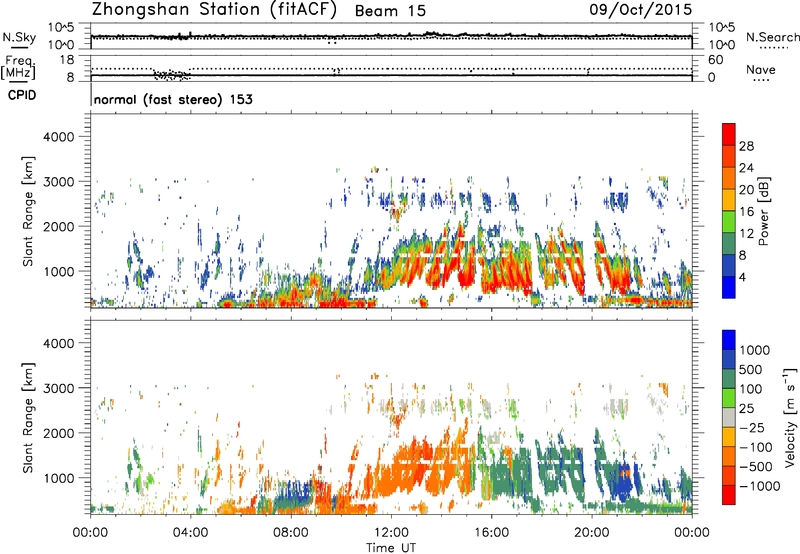
Task: Pick the dark green 100–500 velocity colorbar segment
Action: click(x=729, y=380)
